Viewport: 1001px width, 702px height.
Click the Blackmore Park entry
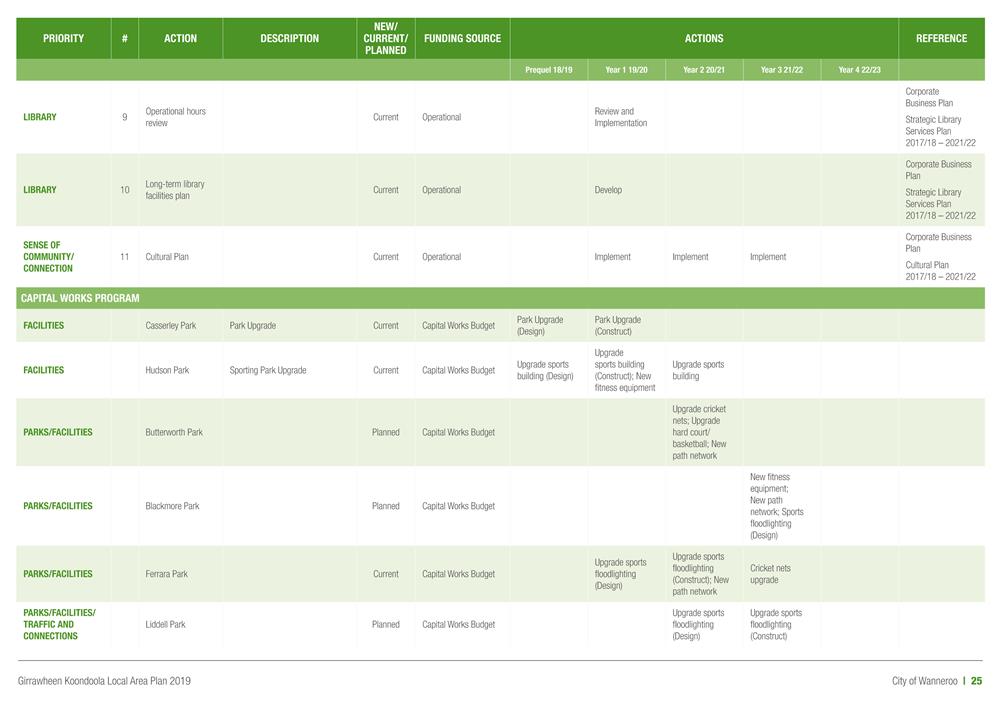click(172, 506)
